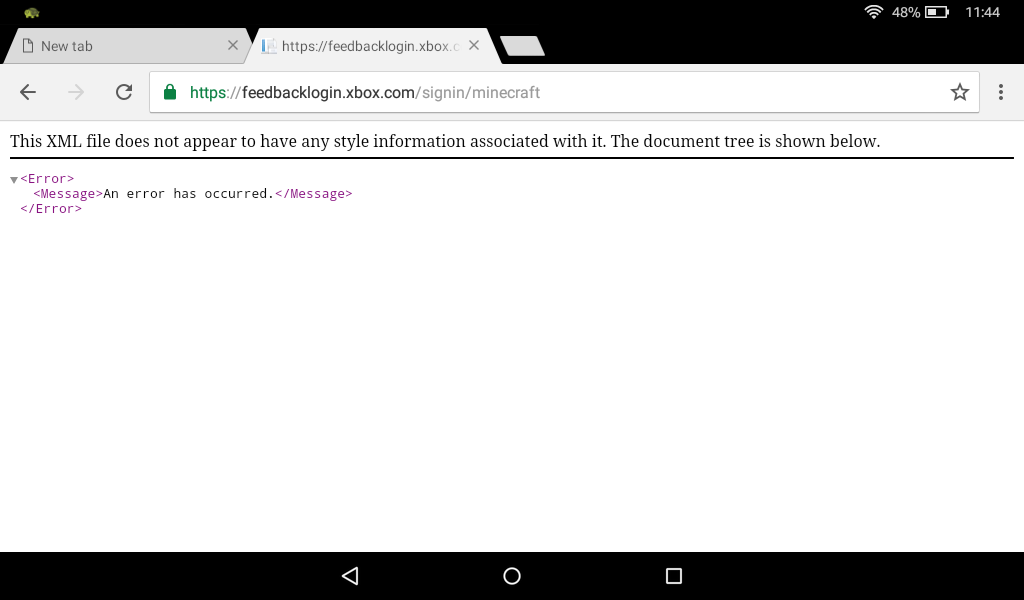The width and height of the screenshot is (1024, 600).
Task: Tap the battery status icon
Action: coord(936,12)
